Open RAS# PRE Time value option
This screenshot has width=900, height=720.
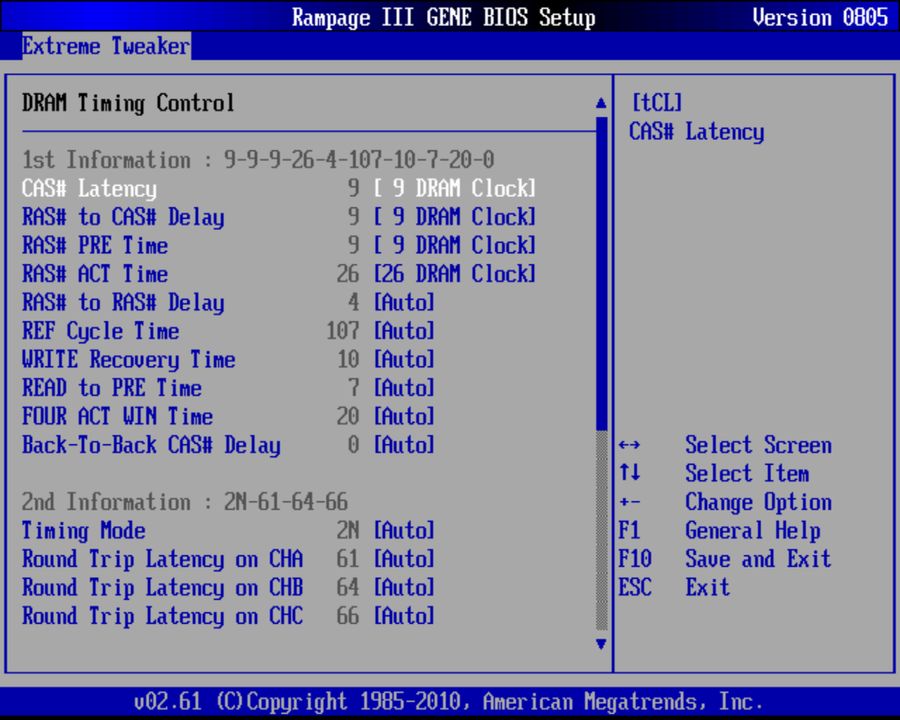[x=455, y=246]
